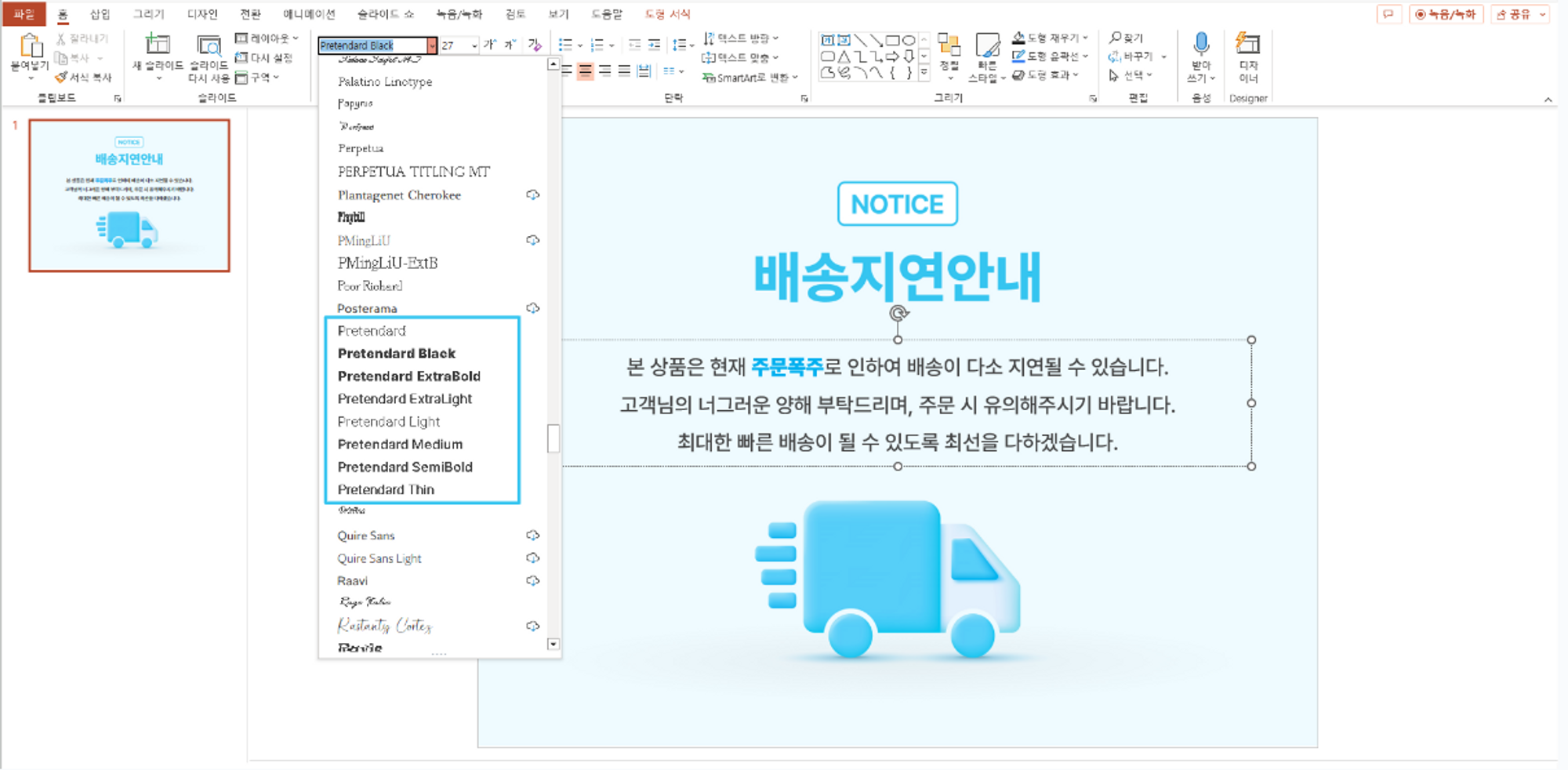Open the bullets list dropdown arrow
1568x770 pixels.
coord(580,45)
